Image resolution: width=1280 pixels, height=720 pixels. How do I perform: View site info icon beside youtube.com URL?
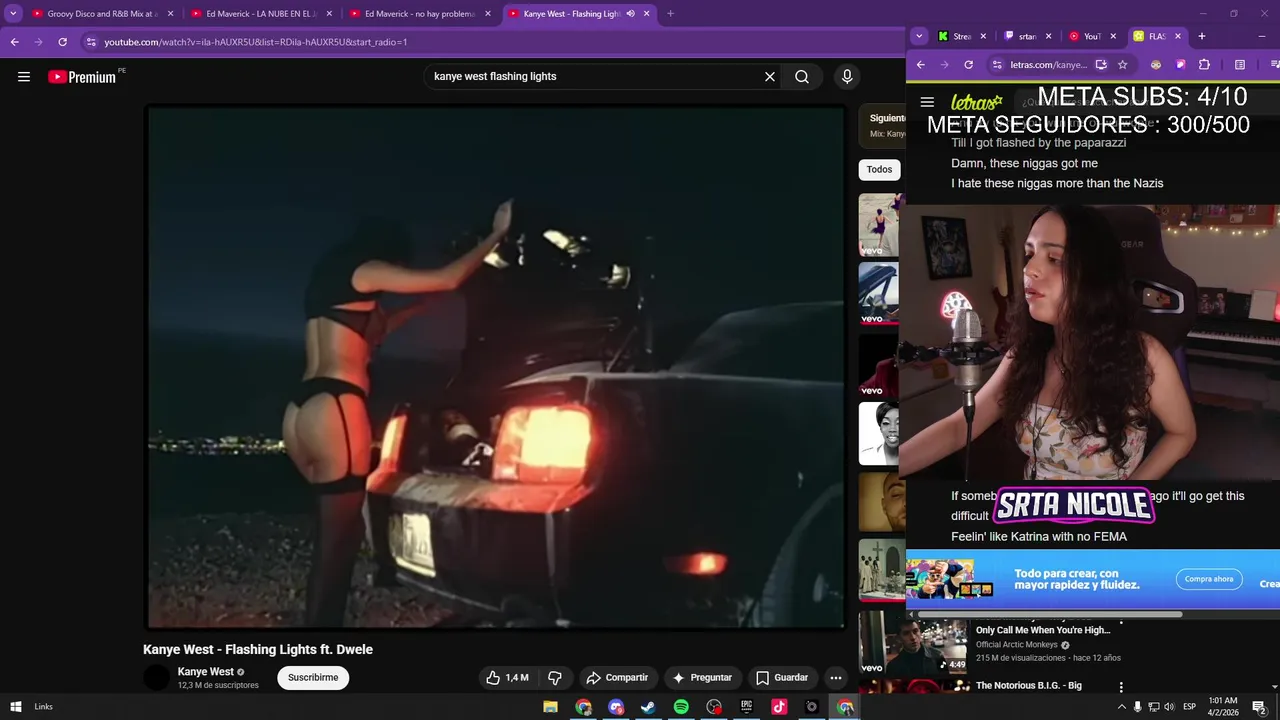(x=91, y=42)
